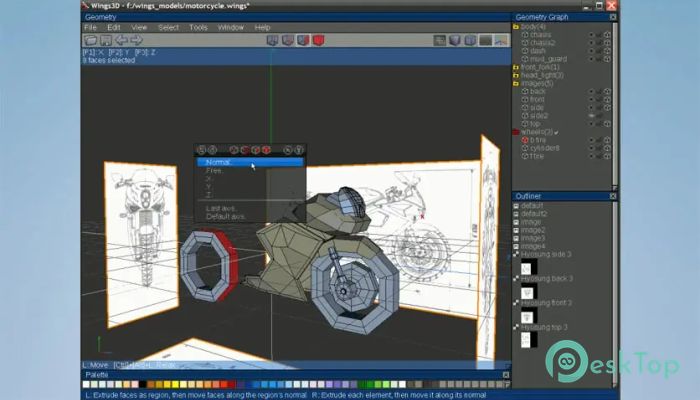Viewport: 700px width, 400px height.
Task: Toggle visibility eye of back image
Action: click(x=592, y=92)
